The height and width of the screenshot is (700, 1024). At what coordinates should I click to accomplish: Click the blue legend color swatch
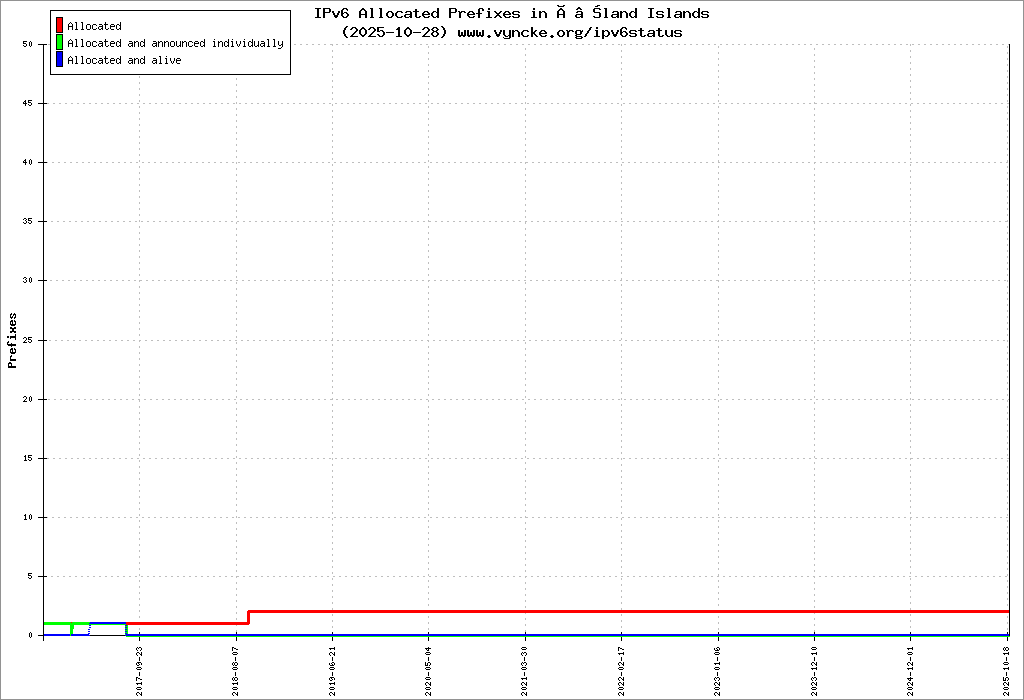60,60
